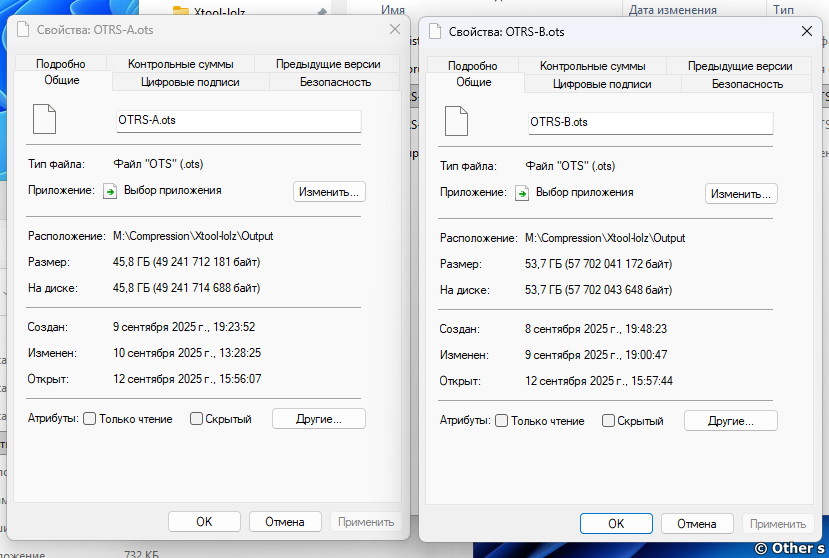Viewport: 829px width, 558px height.
Task: Click the large file icon for OTRS-B.ots
Action: click(x=456, y=122)
